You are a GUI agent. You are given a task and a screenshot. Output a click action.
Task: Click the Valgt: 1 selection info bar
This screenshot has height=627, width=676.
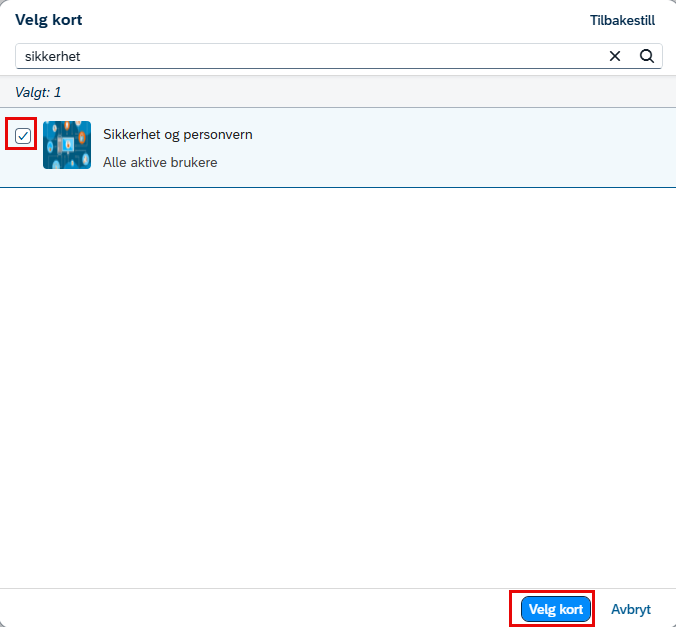[338, 92]
